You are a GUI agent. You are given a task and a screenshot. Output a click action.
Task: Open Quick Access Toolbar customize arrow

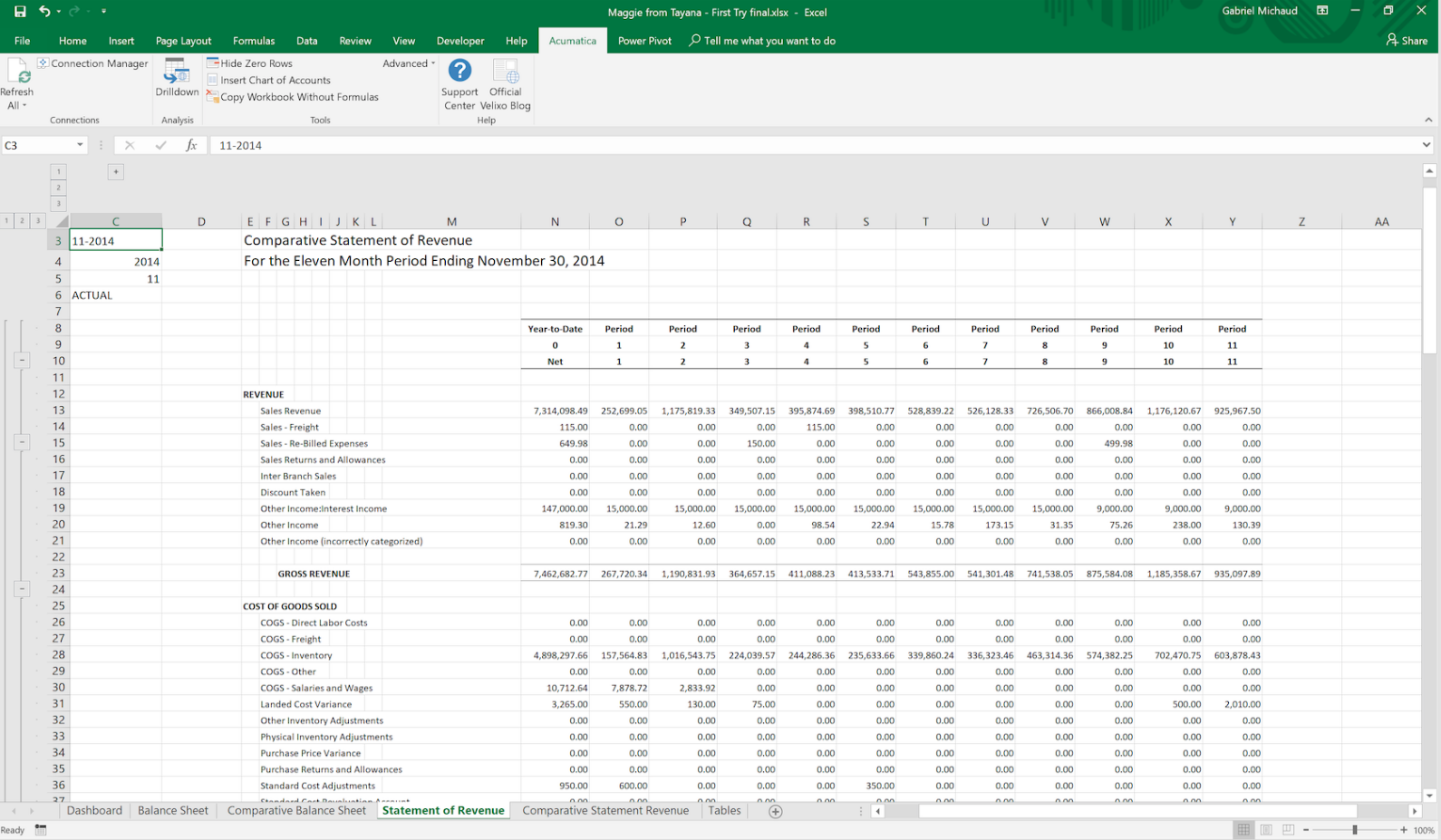[103, 12]
